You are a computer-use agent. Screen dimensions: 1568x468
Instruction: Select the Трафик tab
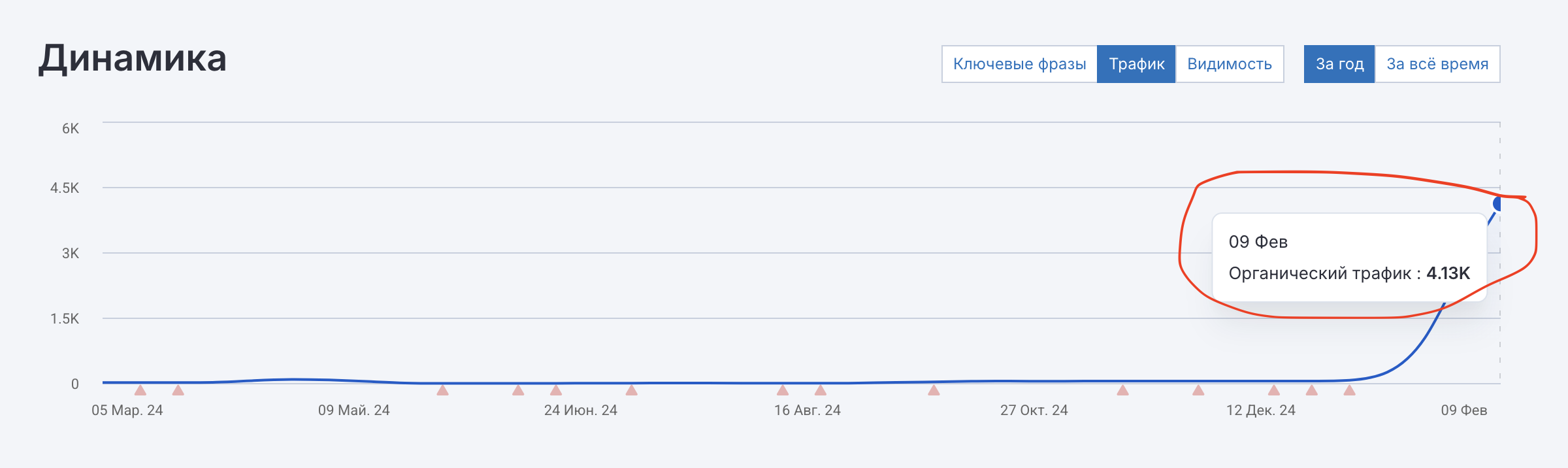[x=1136, y=64]
